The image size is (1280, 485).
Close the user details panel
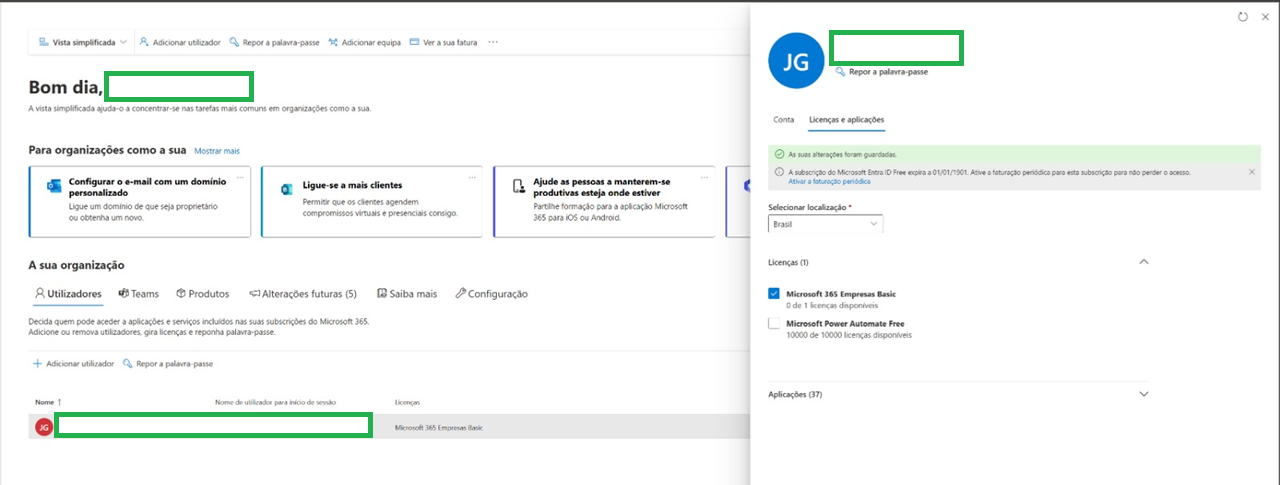pyautogui.click(x=1265, y=17)
